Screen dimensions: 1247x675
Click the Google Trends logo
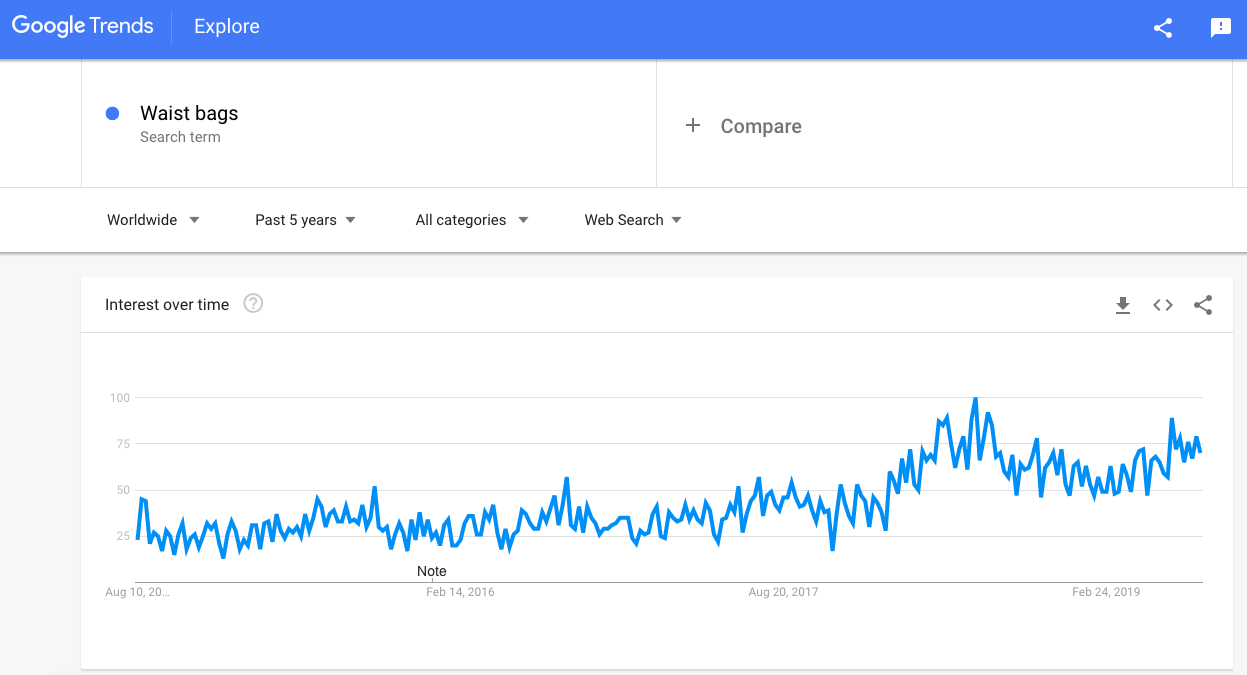click(83, 27)
